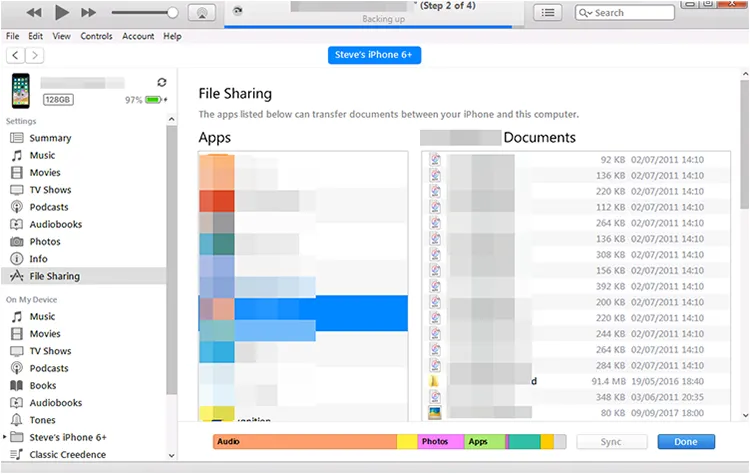Click main pane scroll down arrow
This screenshot has width=750, height=474.
(745, 415)
